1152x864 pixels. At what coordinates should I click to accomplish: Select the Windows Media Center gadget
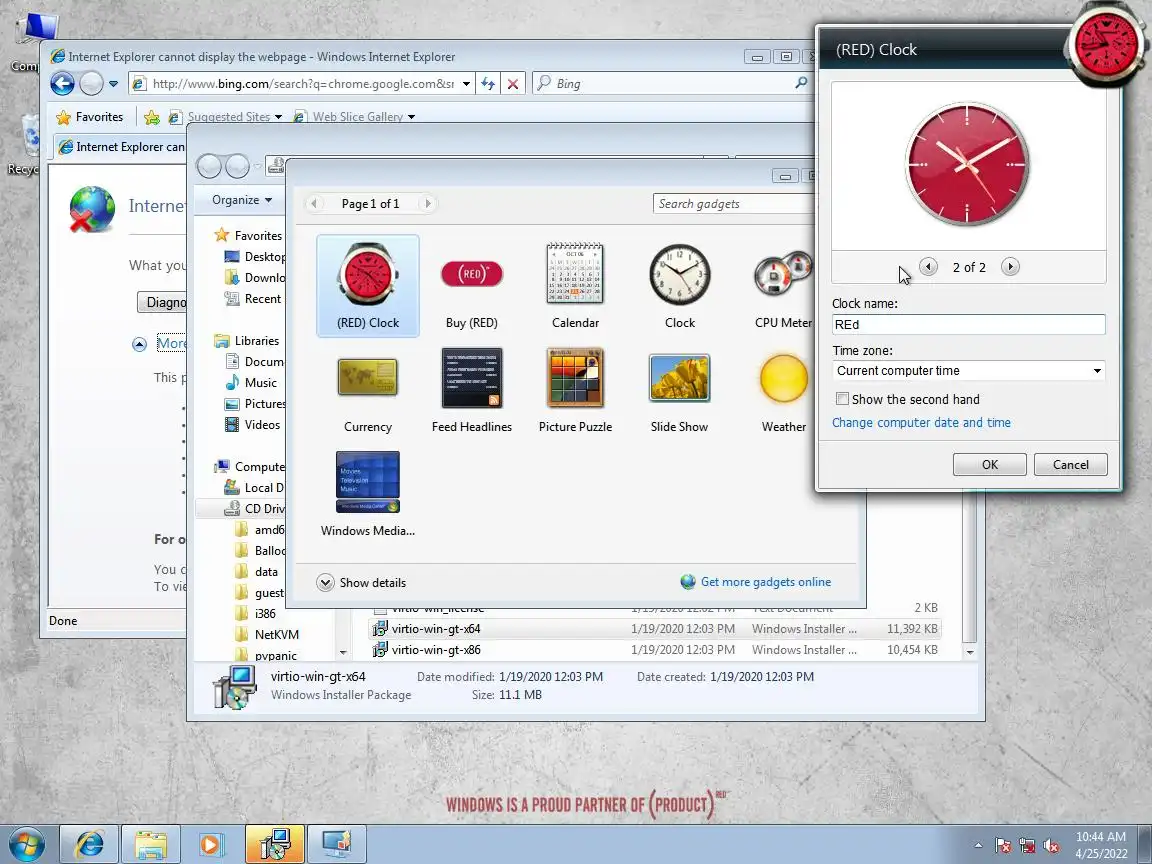(367, 494)
